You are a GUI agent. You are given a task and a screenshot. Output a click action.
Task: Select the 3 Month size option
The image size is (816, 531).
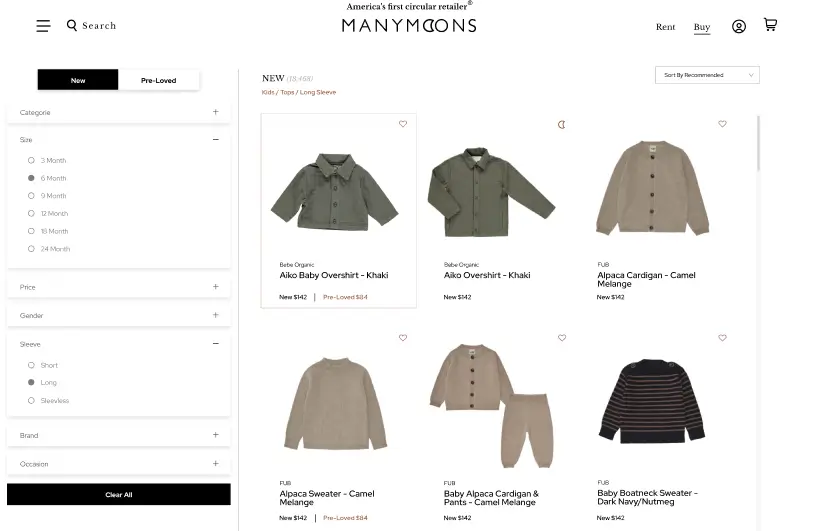31,160
